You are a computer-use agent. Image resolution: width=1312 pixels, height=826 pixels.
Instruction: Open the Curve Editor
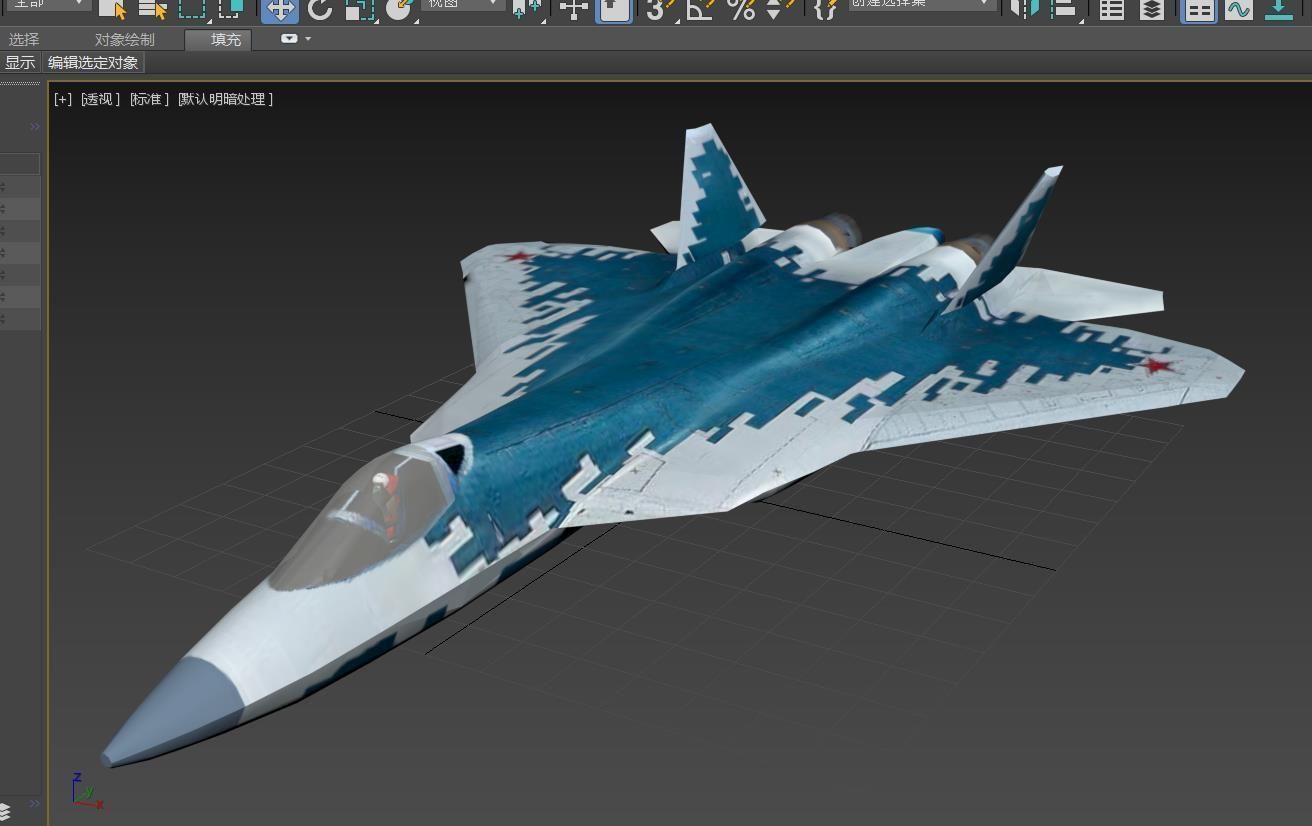(x=1239, y=11)
